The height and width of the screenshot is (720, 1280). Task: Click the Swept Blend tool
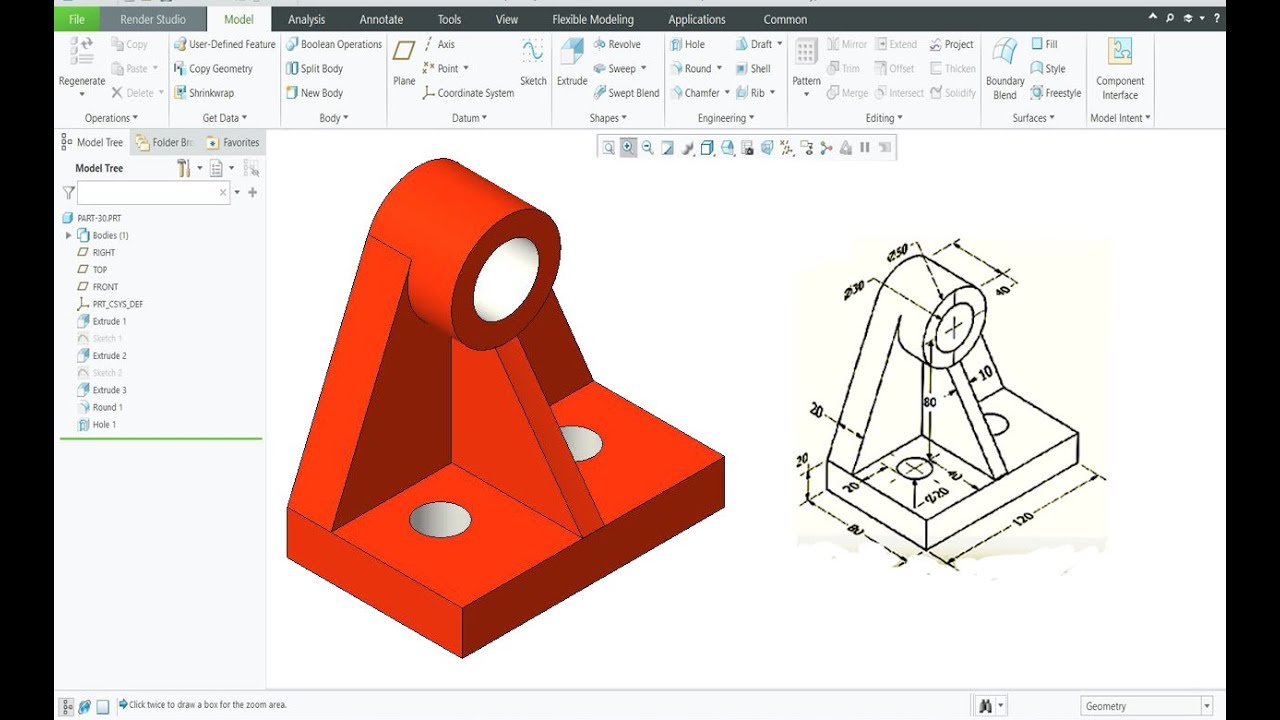[x=626, y=93]
